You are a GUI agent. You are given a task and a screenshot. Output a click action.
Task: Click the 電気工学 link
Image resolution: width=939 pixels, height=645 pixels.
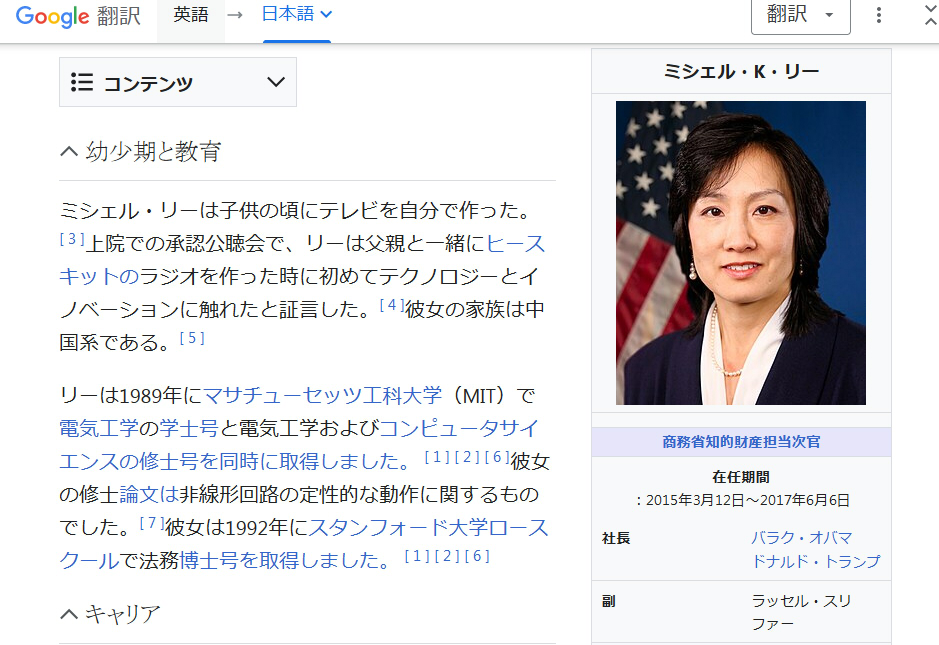pos(99,428)
